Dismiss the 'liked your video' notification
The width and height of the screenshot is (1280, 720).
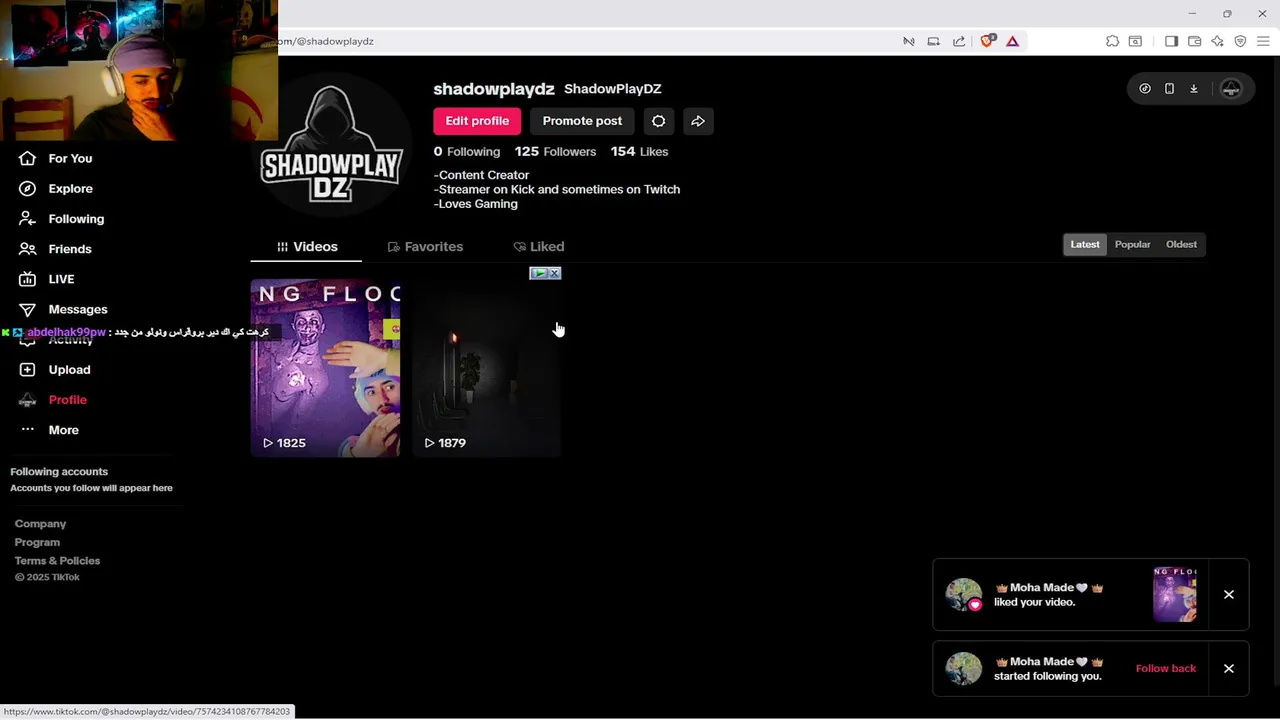coord(1228,594)
